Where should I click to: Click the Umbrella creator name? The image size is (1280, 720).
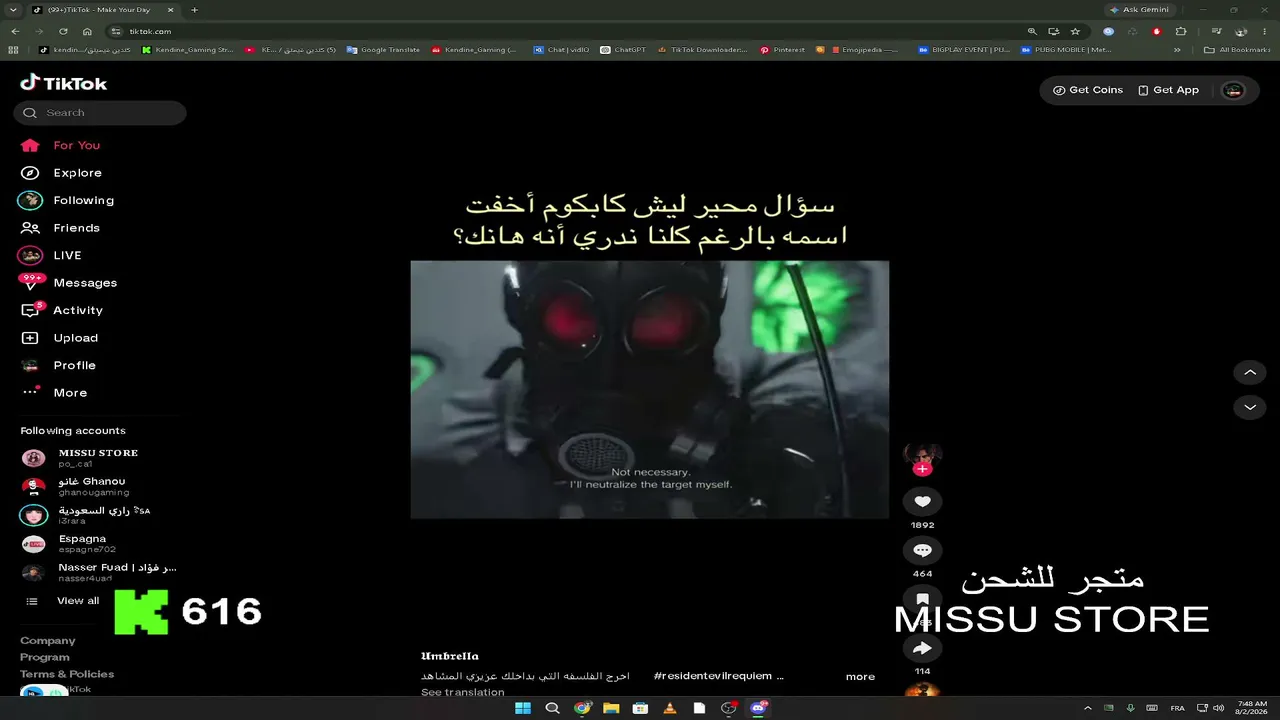coord(450,656)
